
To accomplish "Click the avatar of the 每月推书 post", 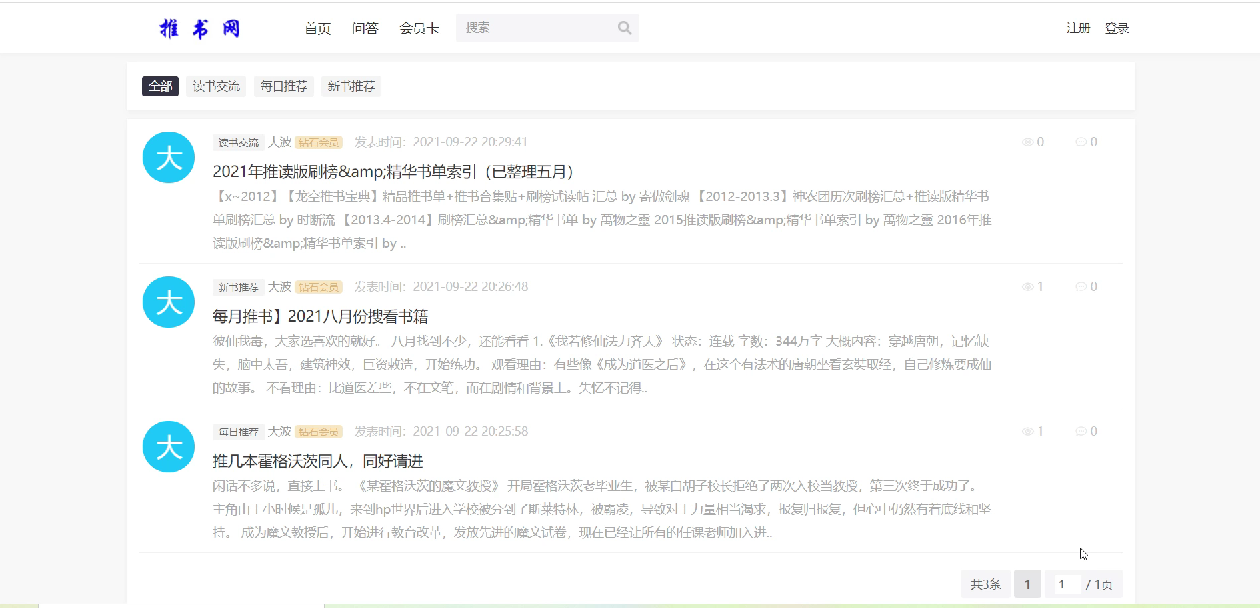I will click(x=169, y=302).
